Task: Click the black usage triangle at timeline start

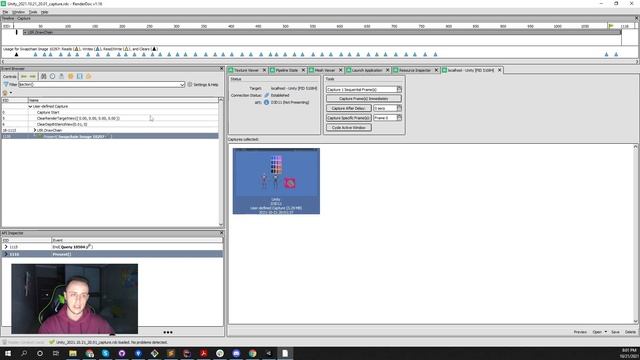Action: point(16,54)
